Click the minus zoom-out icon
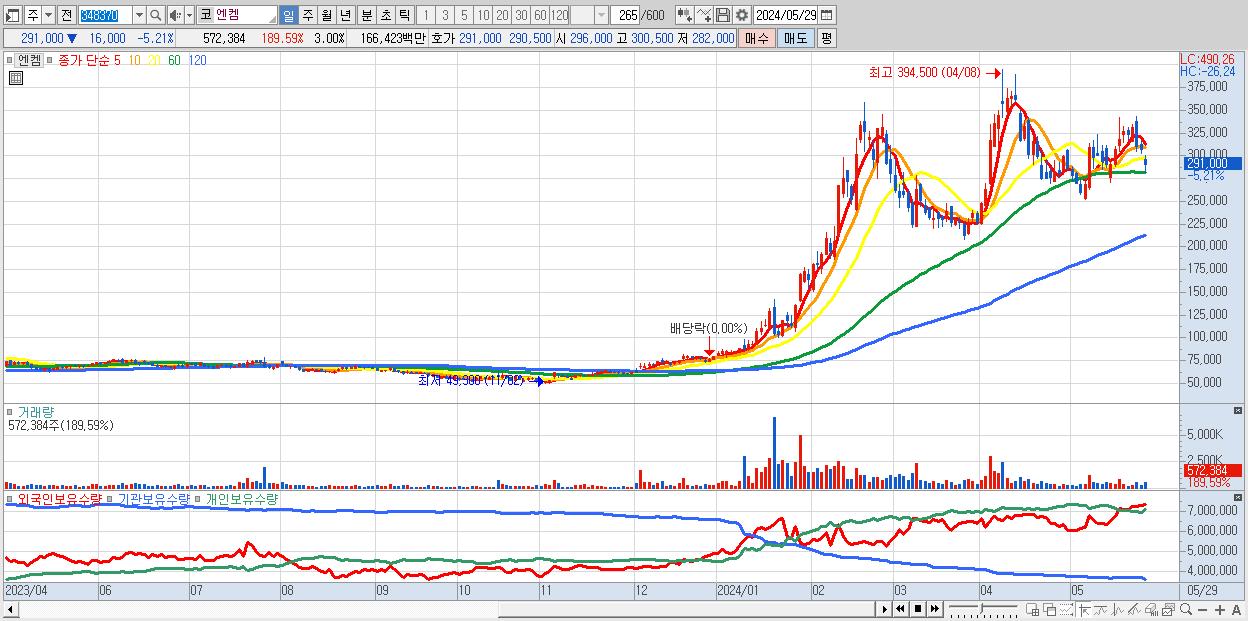The image size is (1248, 621). (1202, 609)
